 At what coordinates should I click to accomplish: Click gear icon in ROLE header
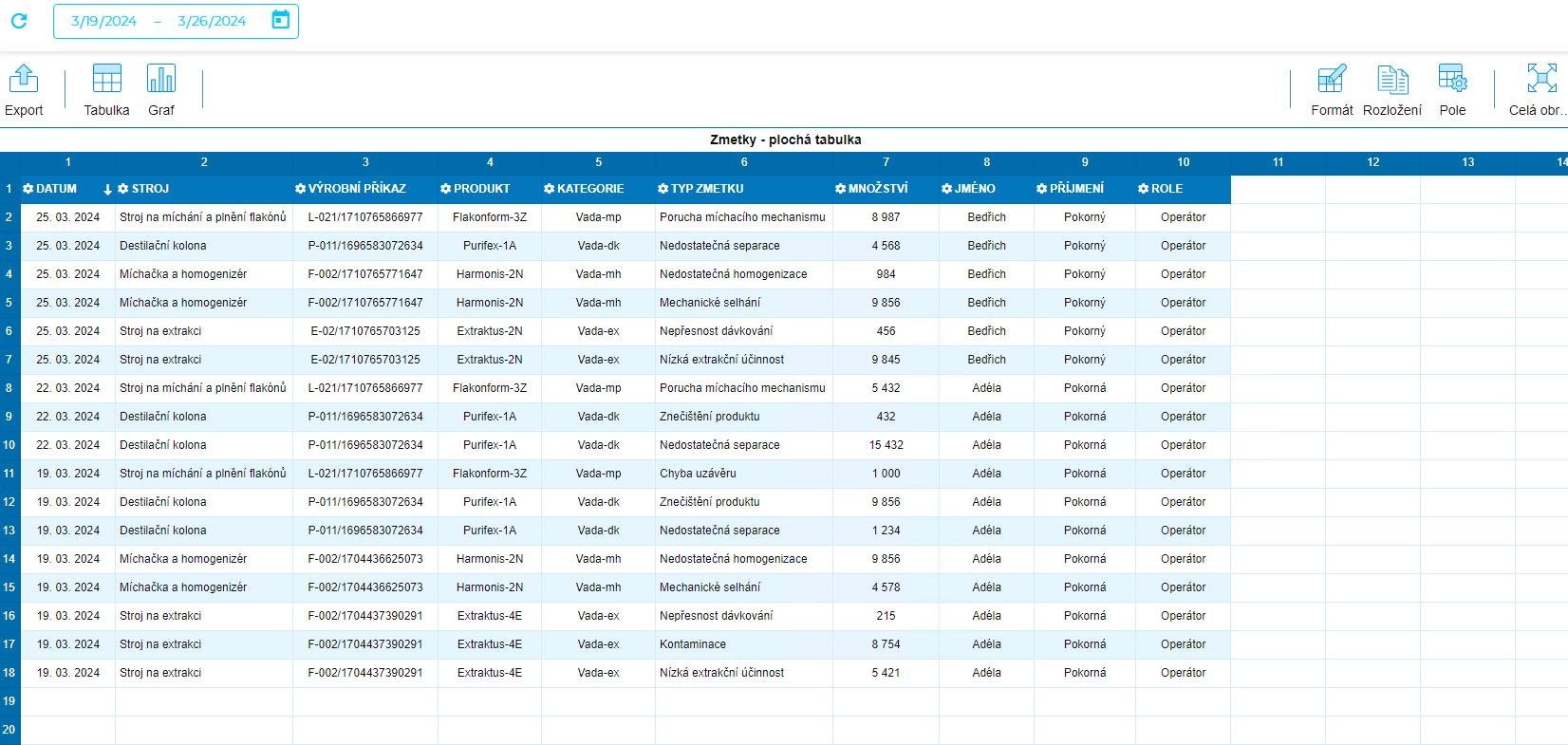(1144, 189)
